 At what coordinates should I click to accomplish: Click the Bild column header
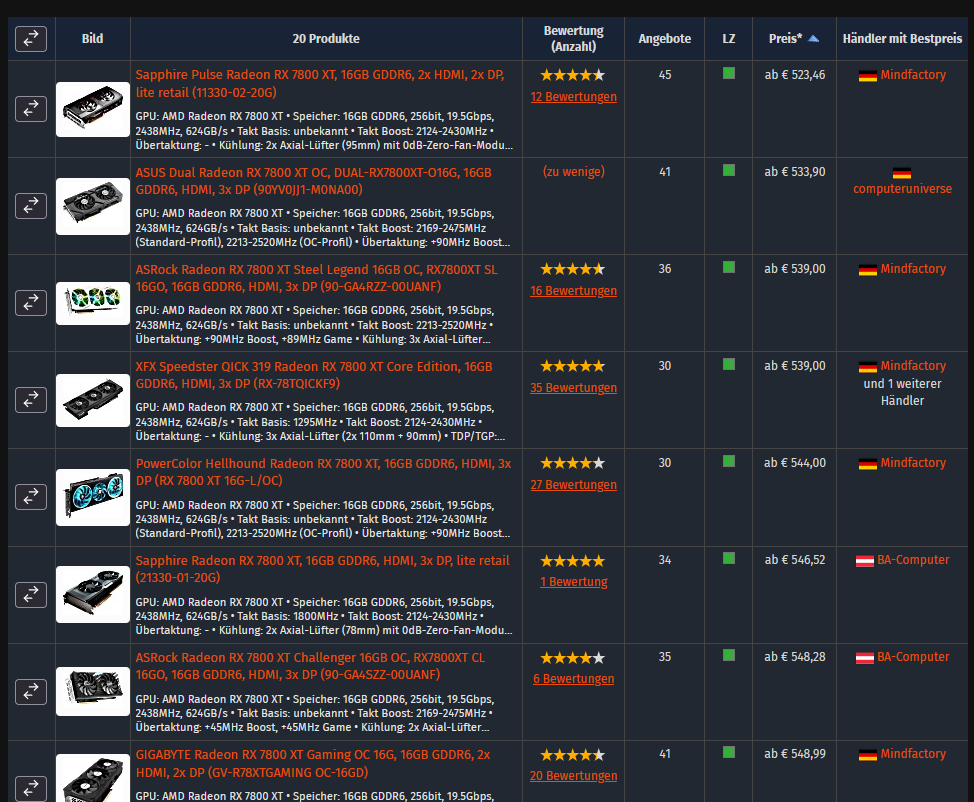93,39
